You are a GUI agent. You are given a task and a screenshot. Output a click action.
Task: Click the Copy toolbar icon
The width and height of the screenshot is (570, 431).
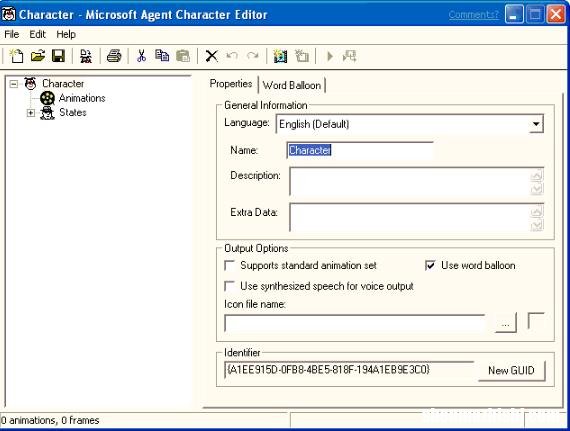[162, 56]
